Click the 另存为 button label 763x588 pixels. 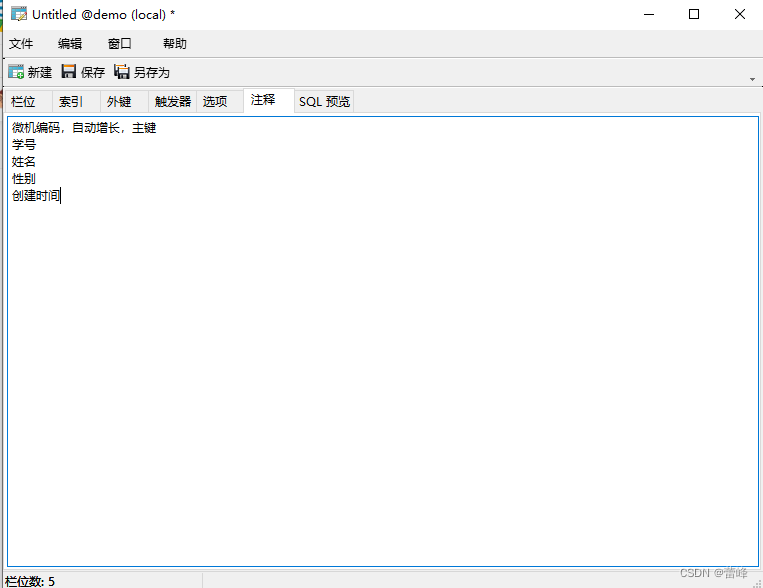(x=152, y=73)
